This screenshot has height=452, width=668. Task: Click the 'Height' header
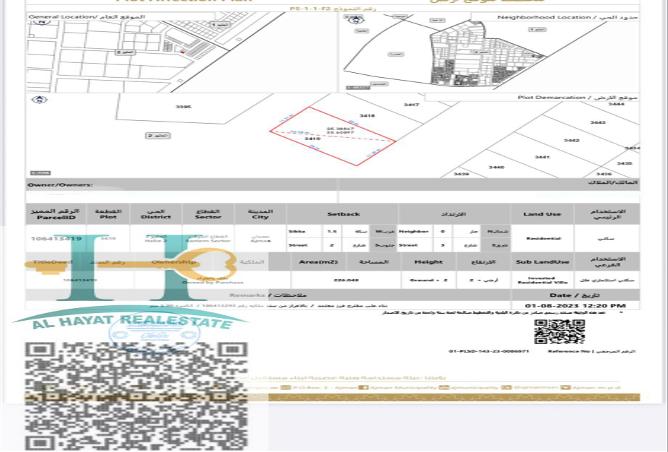click(429, 262)
